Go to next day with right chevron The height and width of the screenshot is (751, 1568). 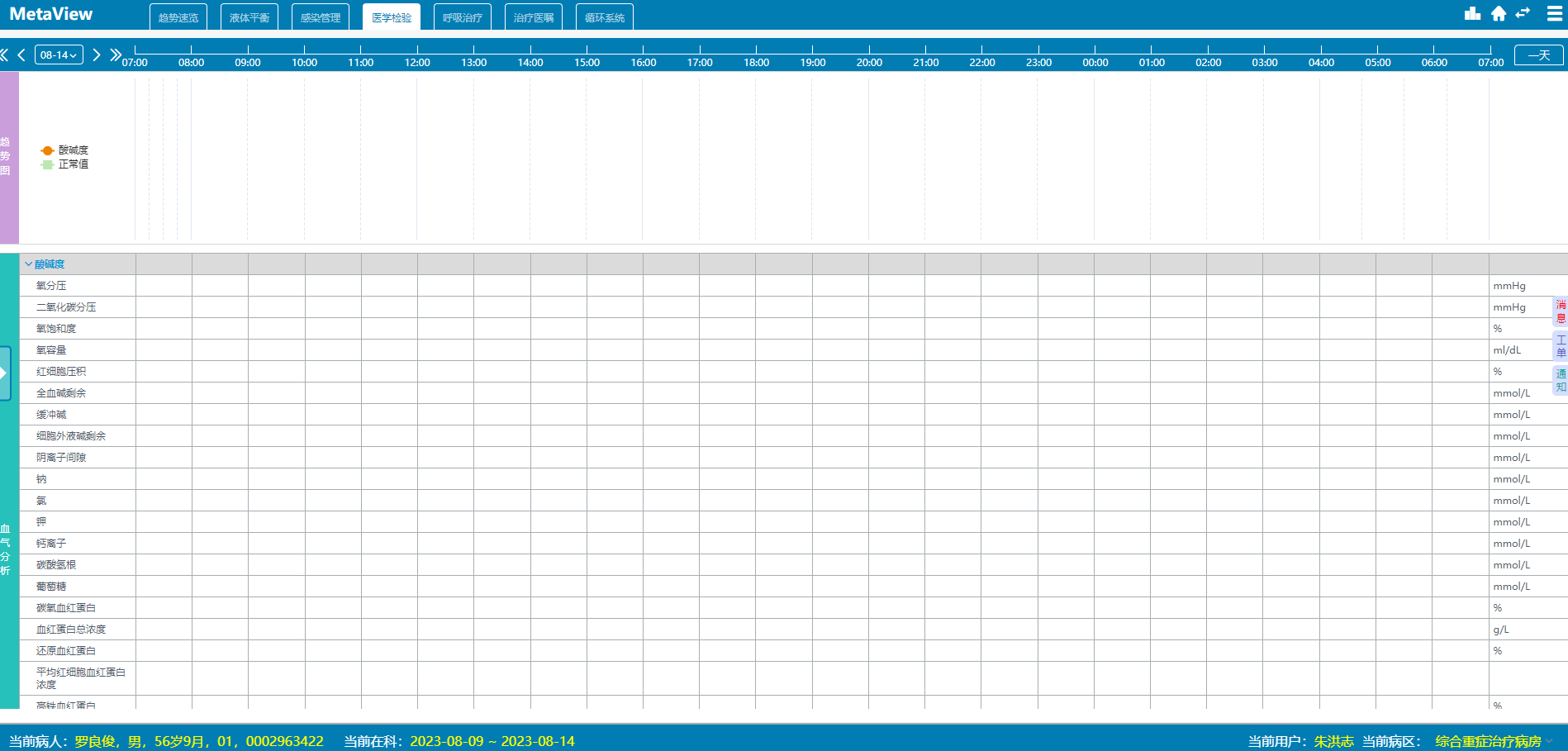(96, 55)
